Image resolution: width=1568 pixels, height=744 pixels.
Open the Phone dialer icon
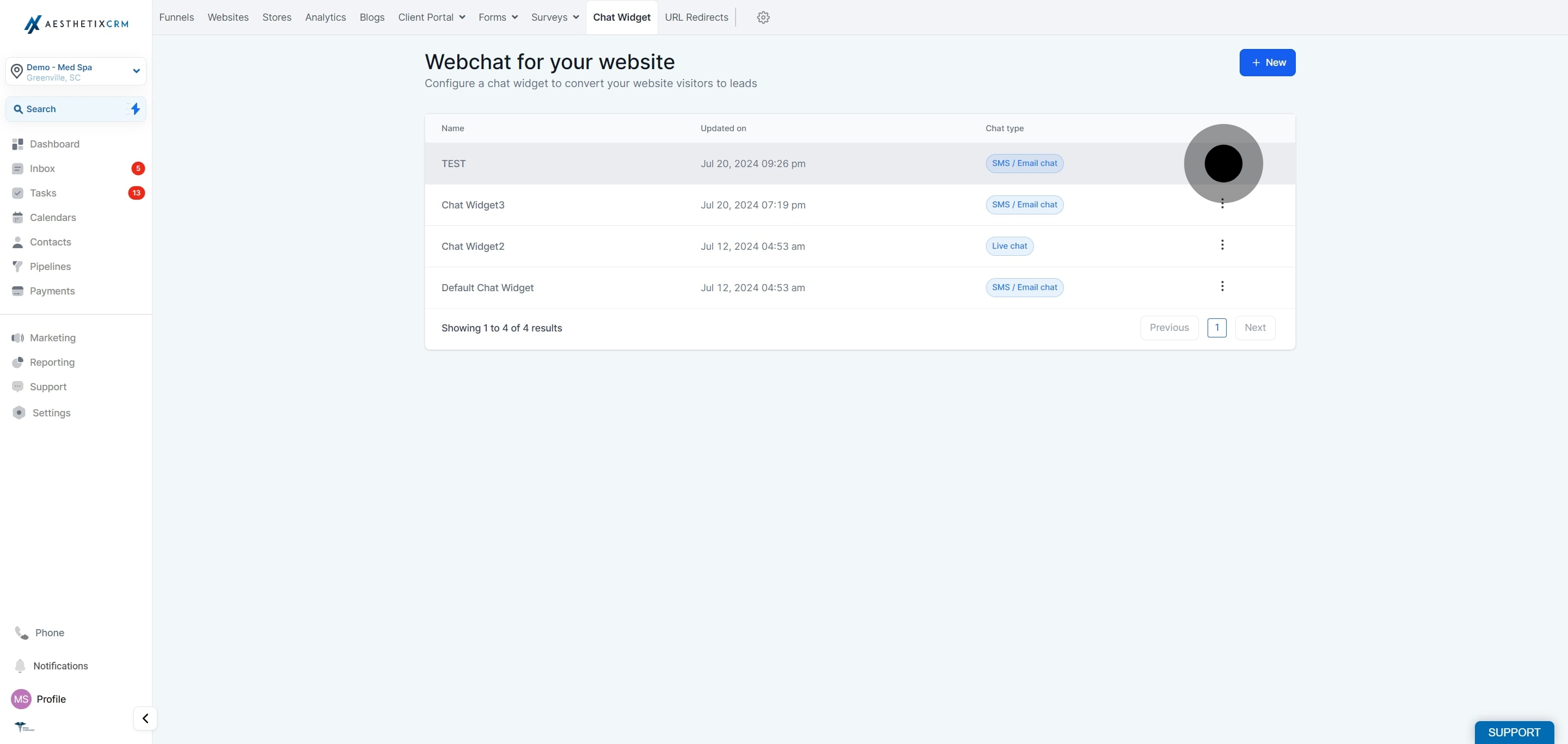click(x=21, y=632)
